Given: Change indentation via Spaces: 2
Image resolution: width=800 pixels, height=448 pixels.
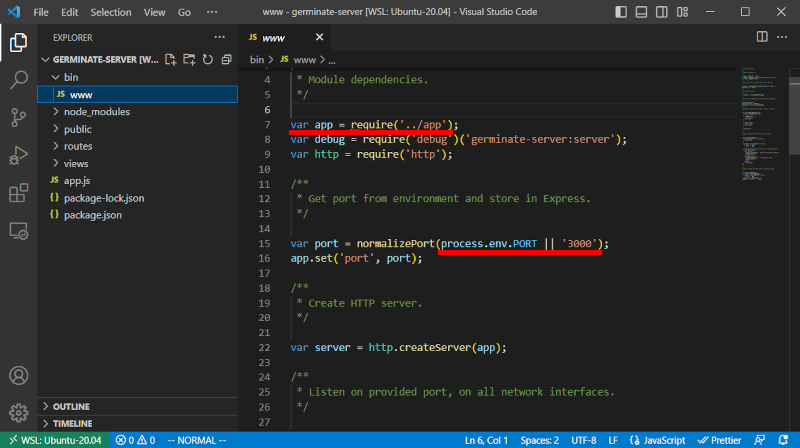Looking at the screenshot, I should point(539,440).
